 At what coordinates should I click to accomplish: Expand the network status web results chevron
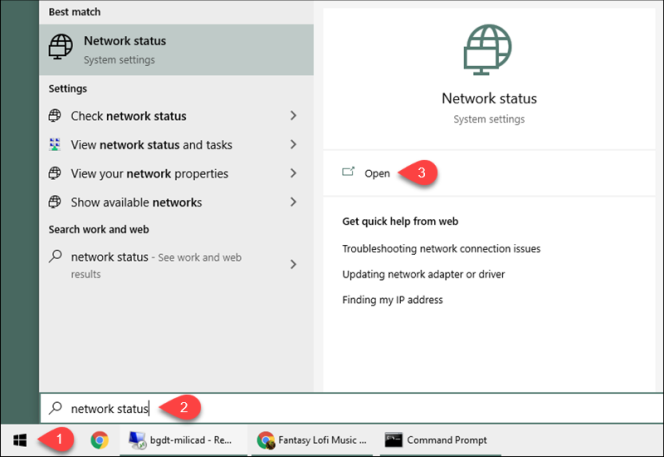[293, 265]
